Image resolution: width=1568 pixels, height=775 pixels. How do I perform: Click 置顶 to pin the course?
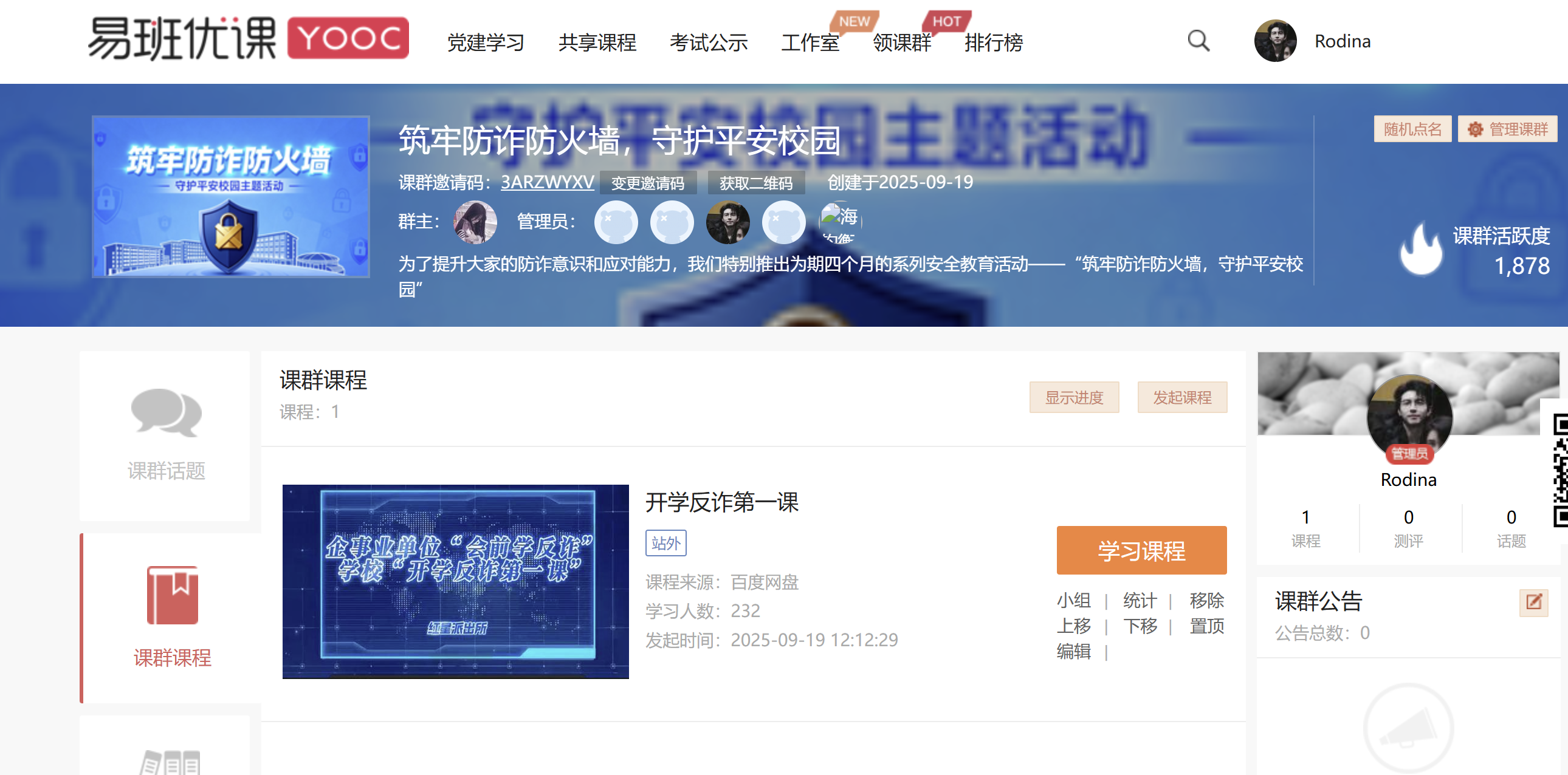[x=1206, y=626]
